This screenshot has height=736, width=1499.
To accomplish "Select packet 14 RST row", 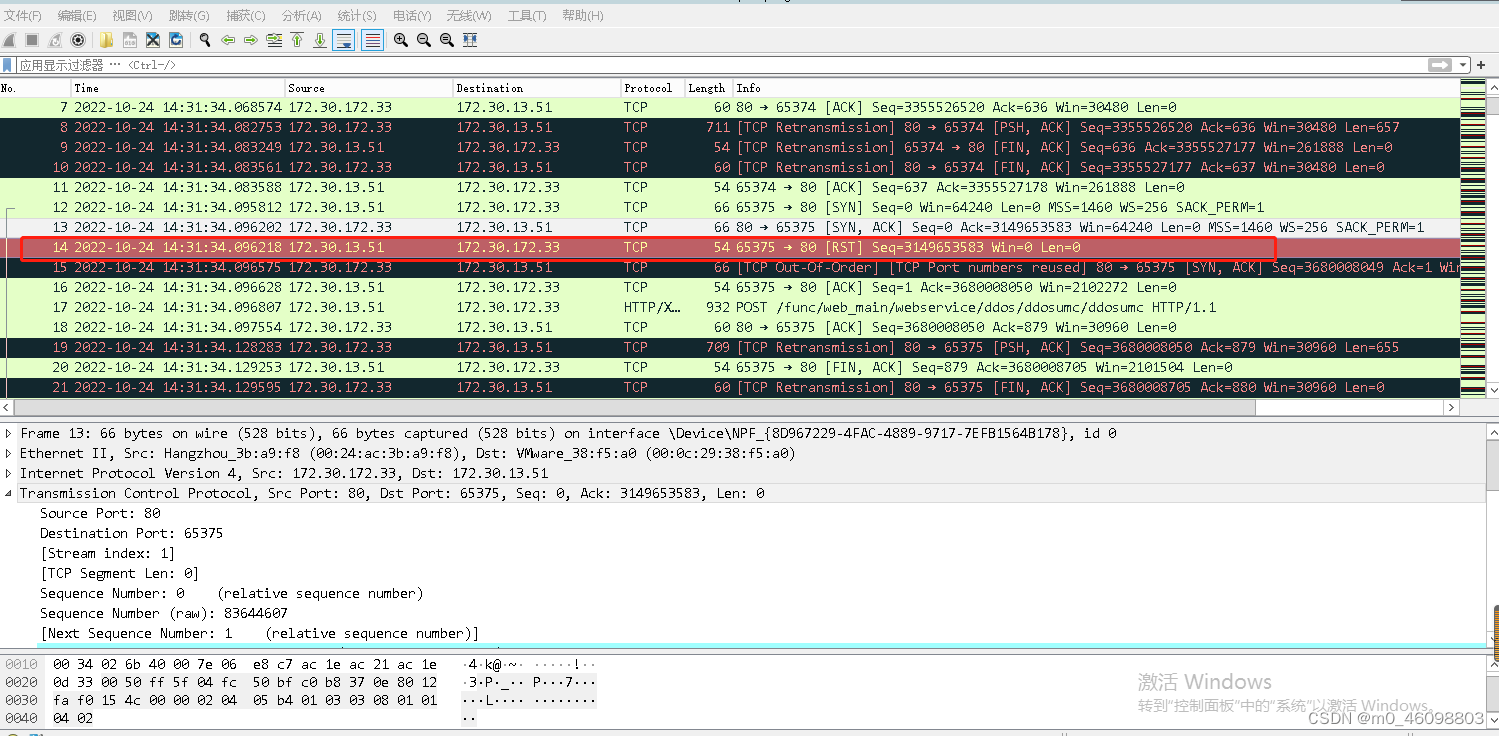I will [x=729, y=247].
